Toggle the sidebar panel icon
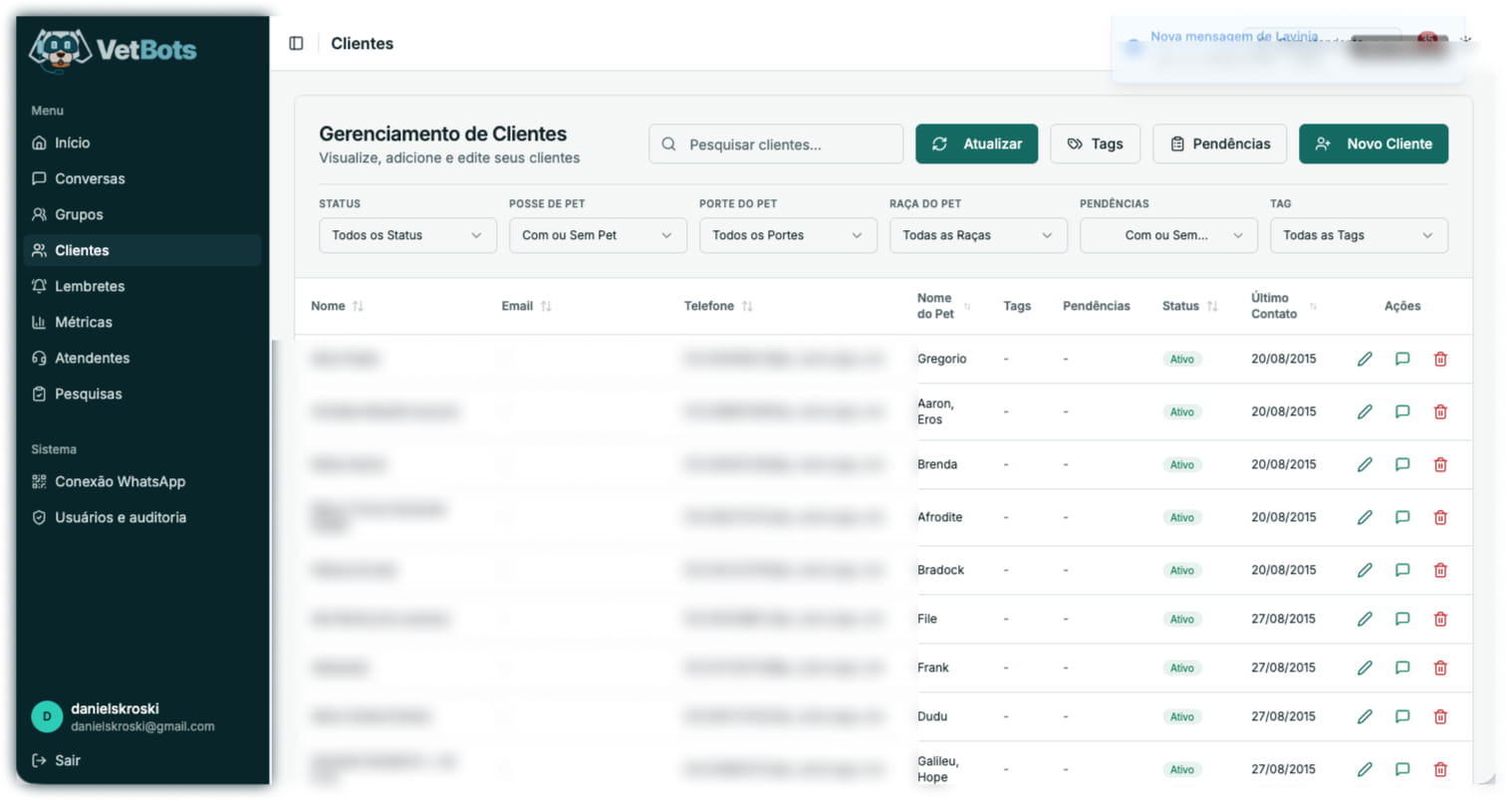 296,43
